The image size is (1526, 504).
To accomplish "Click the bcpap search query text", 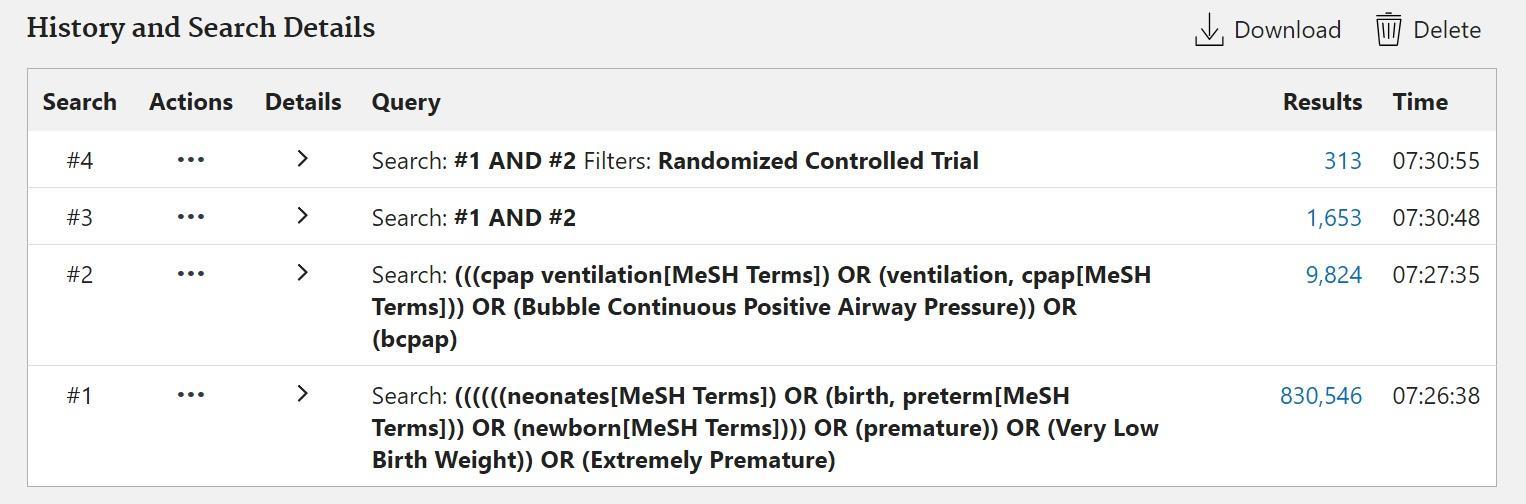I will 414,339.
